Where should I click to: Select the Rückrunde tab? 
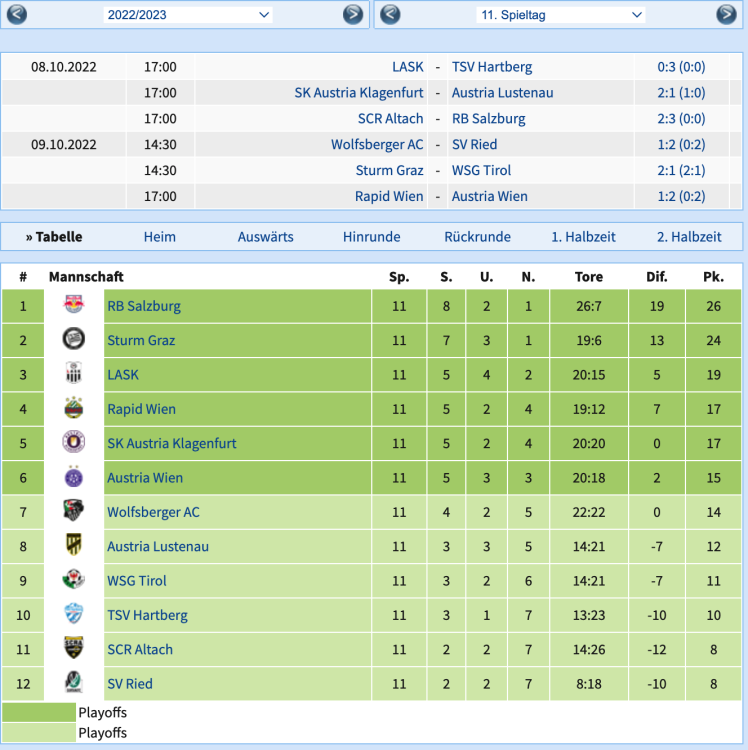point(477,237)
